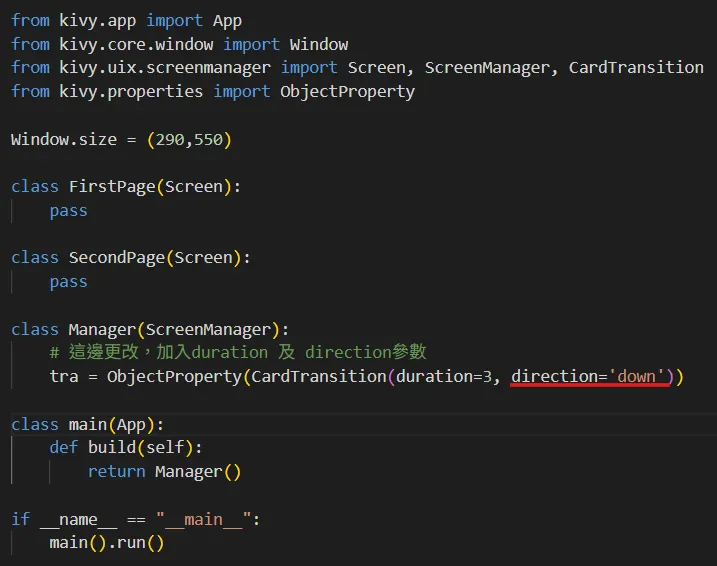Image resolution: width=717 pixels, height=566 pixels.
Task: Click 'def build(self):' method line
Action: click(x=126, y=447)
